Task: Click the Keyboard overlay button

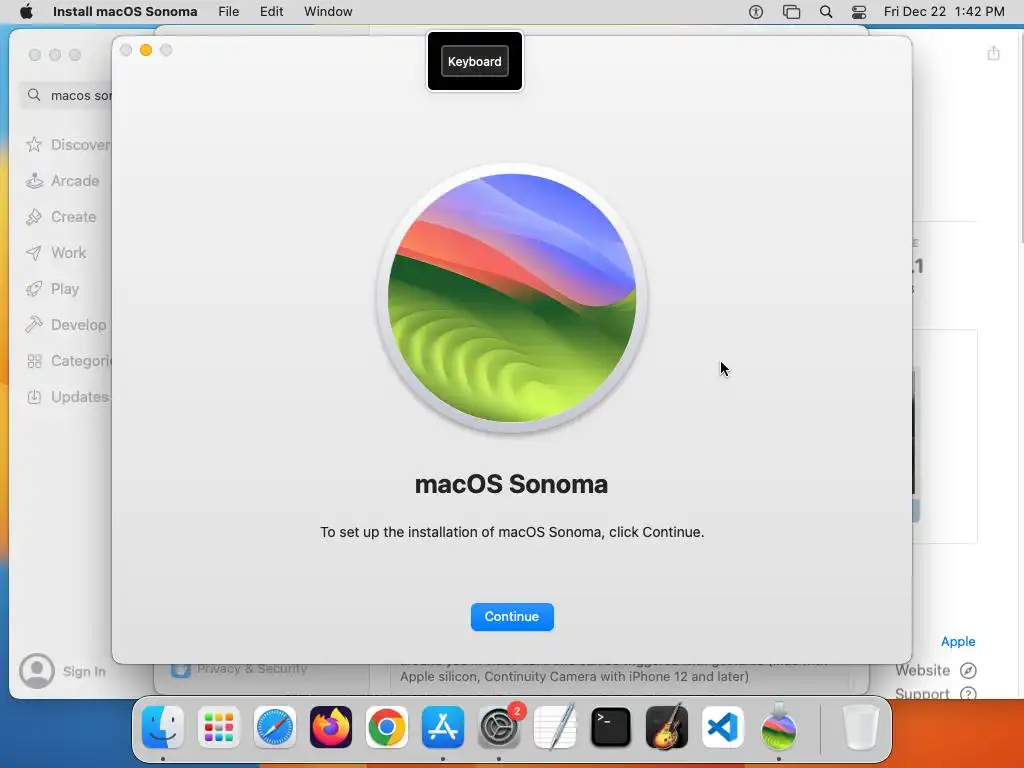Action: click(475, 61)
